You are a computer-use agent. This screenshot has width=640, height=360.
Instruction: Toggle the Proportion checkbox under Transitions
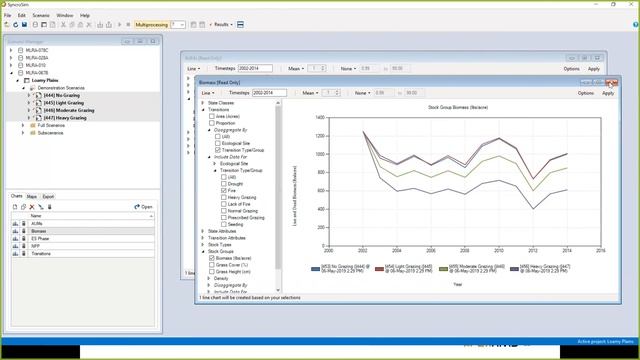pos(212,123)
